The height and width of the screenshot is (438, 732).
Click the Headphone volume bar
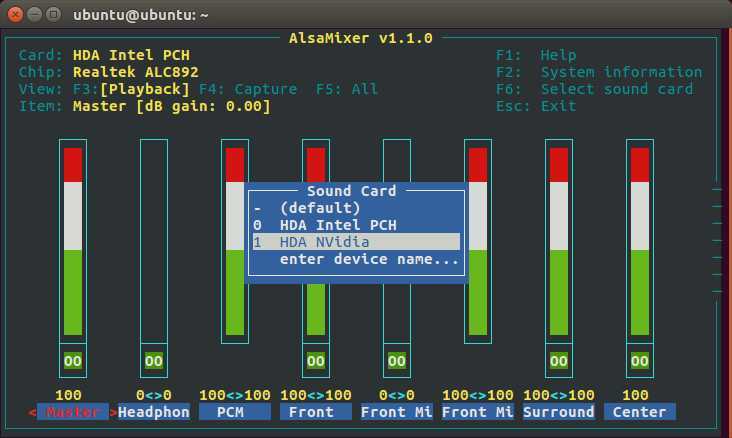(154, 241)
